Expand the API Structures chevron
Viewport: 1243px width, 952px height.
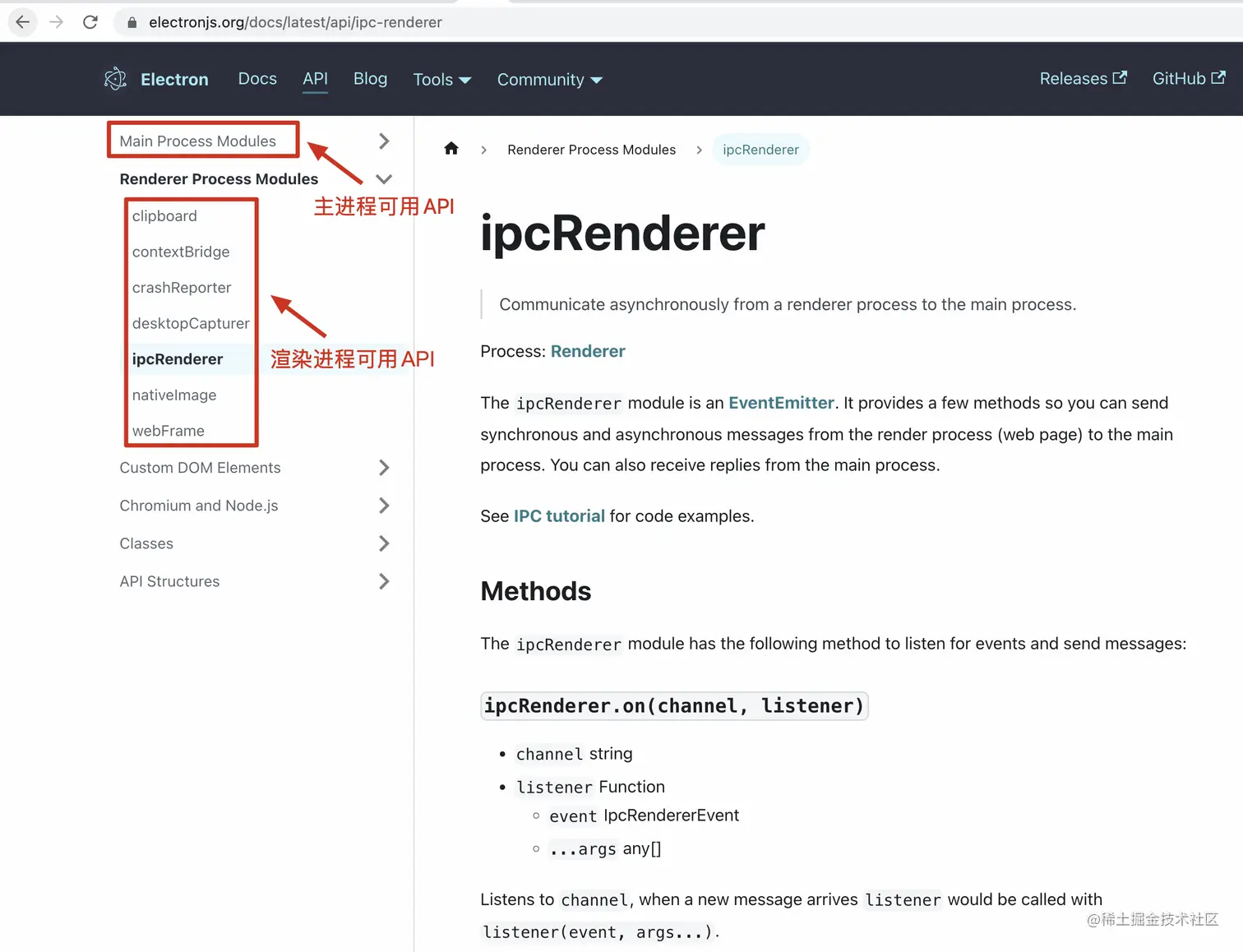point(384,580)
